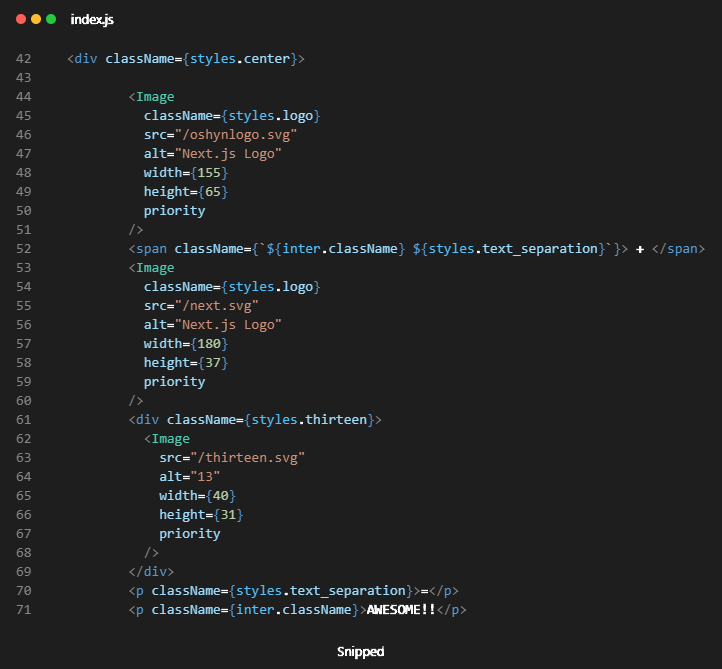Screen dimensions: 722x669
Task: Click 'priority' on line 67
Action: coord(190,534)
